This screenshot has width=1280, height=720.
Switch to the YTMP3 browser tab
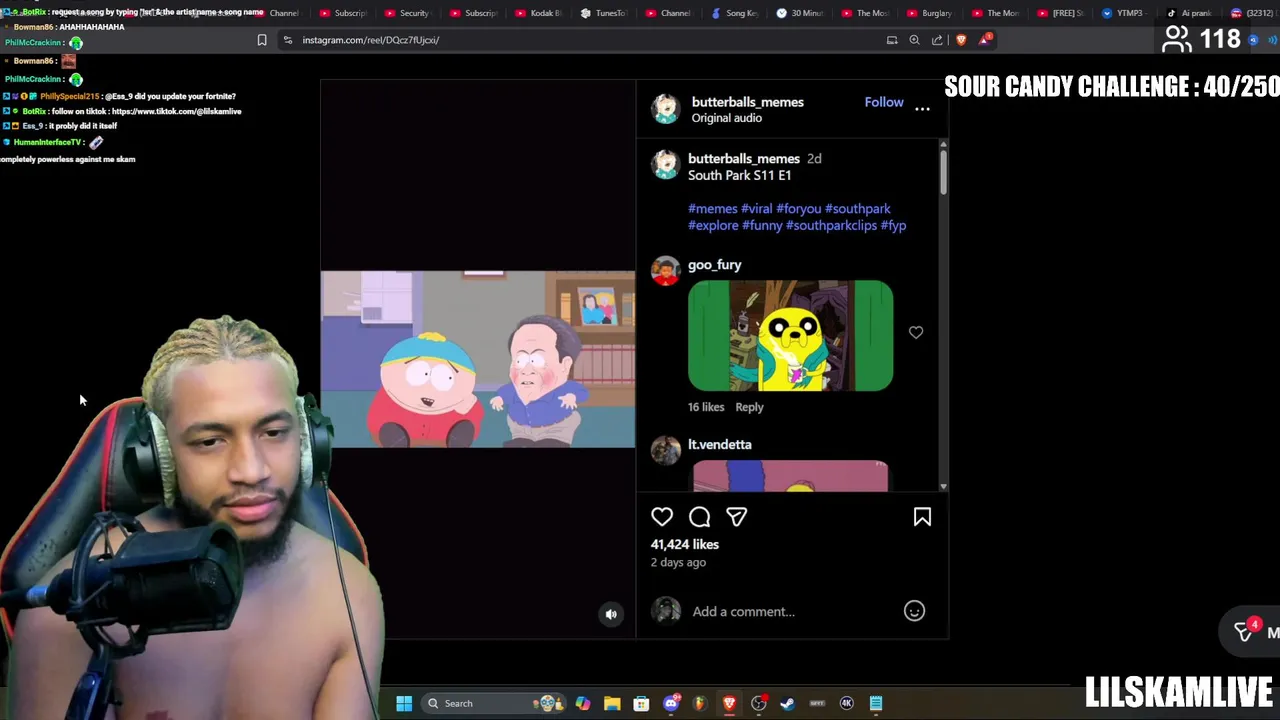tap(1124, 13)
